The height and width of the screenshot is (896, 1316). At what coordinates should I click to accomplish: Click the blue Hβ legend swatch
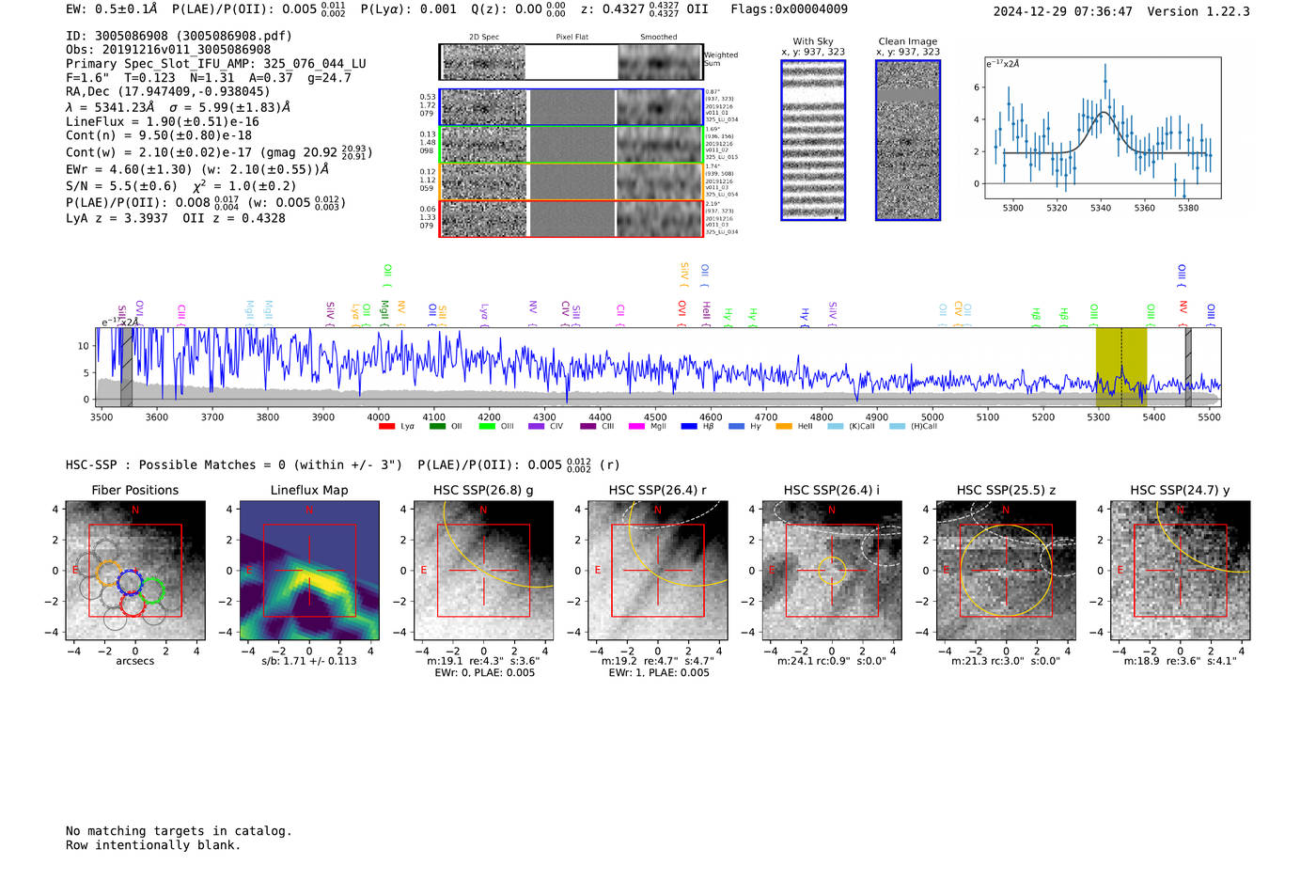pyautogui.click(x=689, y=427)
